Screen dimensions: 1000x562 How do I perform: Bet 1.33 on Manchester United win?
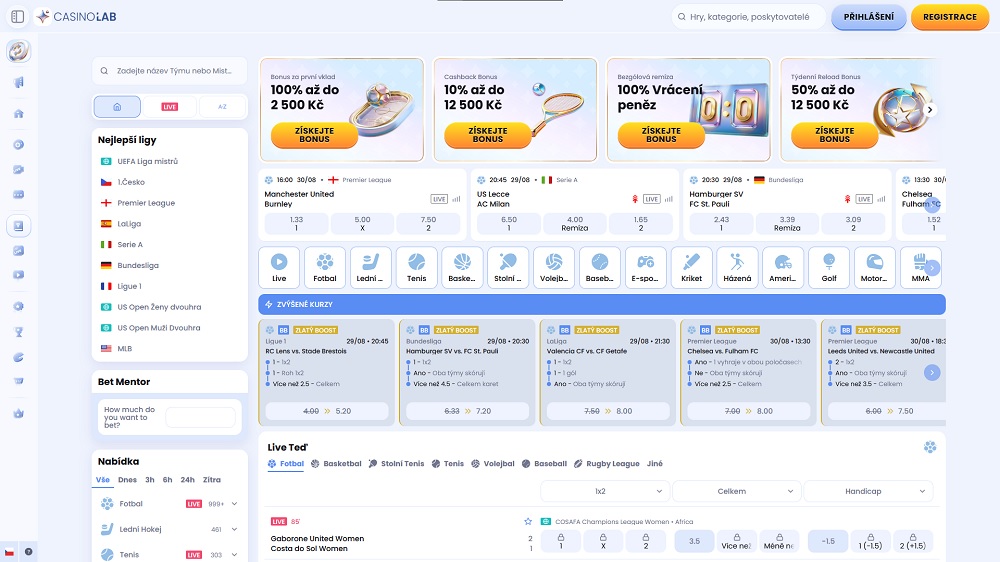pyautogui.click(x=297, y=224)
